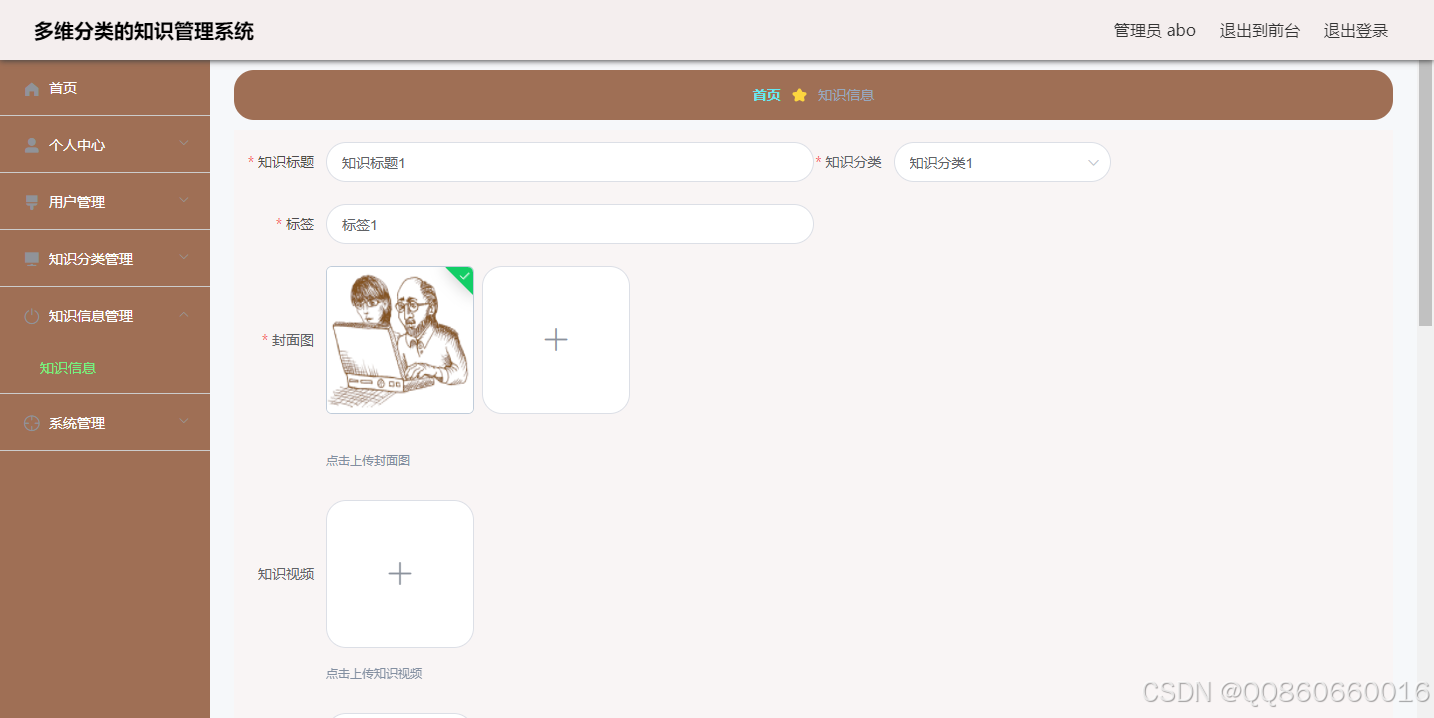Click the 用户管理 user icon
The width and height of the screenshot is (1434, 718).
pos(30,201)
